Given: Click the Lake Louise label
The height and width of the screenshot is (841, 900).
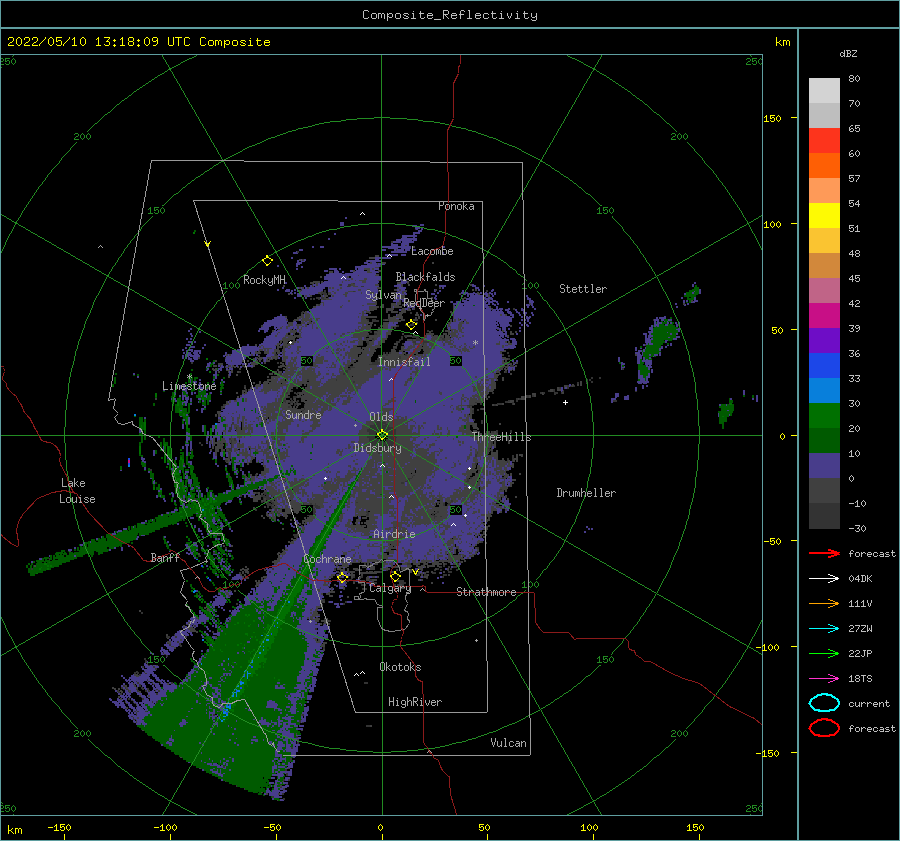Looking at the screenshot, I should coord(77,491).
